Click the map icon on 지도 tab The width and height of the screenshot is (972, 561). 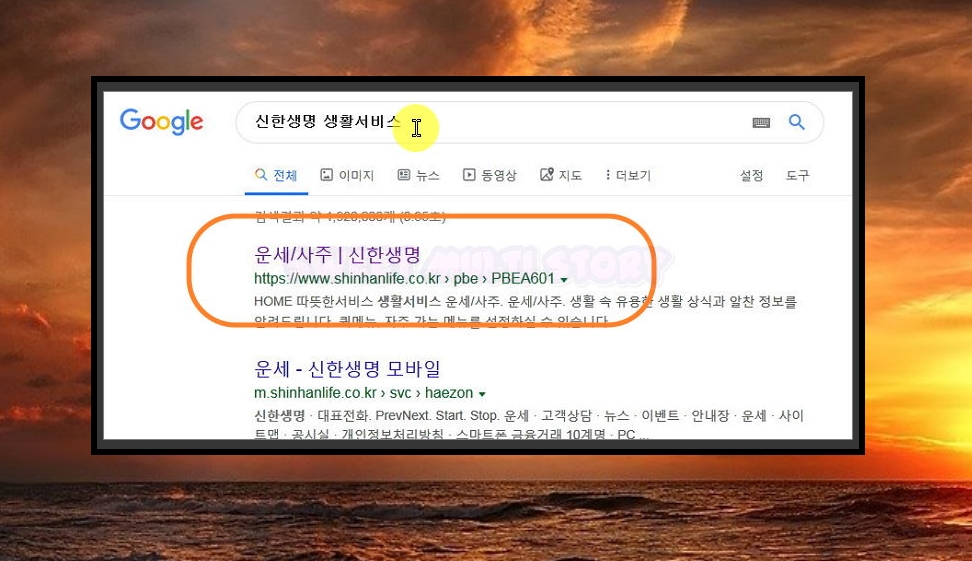pos(547,175)
